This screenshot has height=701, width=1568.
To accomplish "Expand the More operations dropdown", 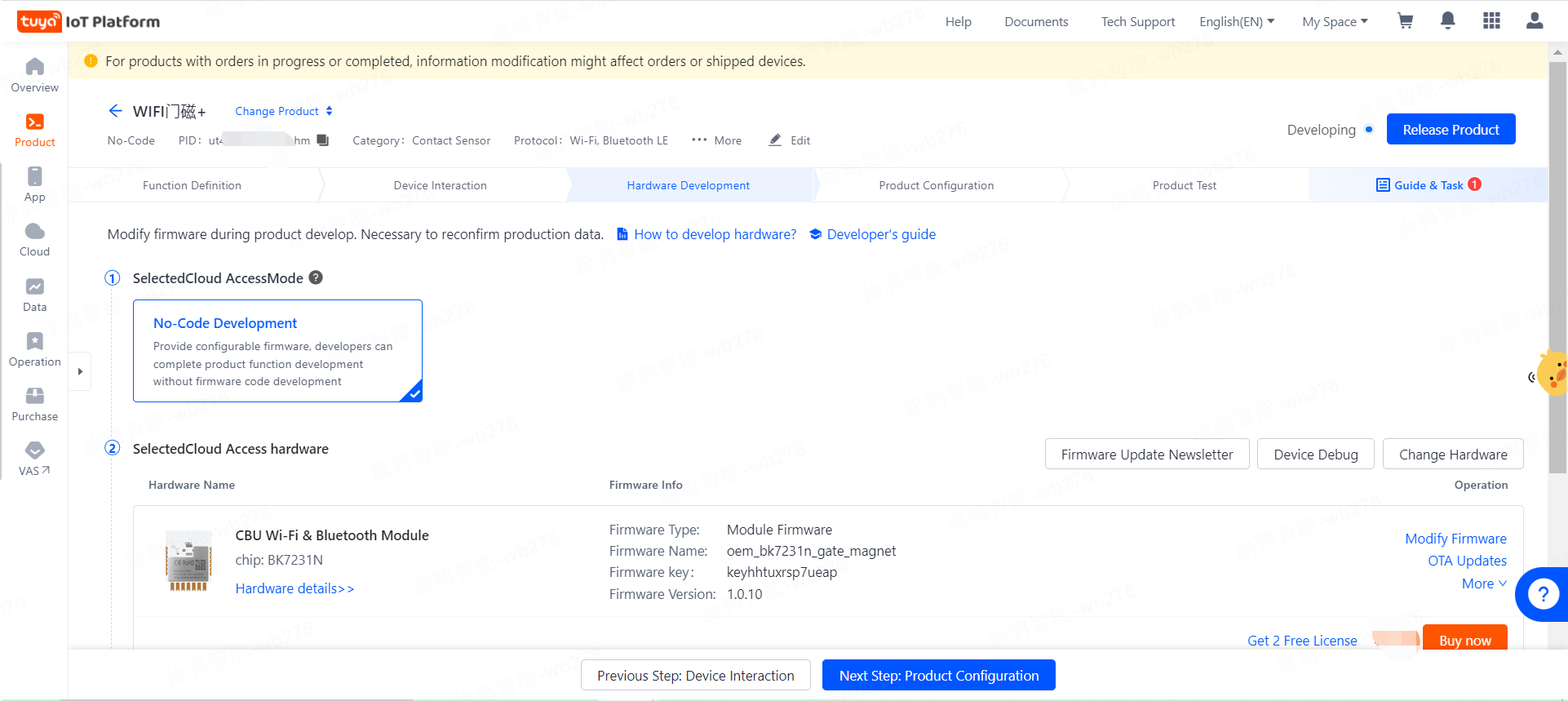I will [x=1484, y=583].
